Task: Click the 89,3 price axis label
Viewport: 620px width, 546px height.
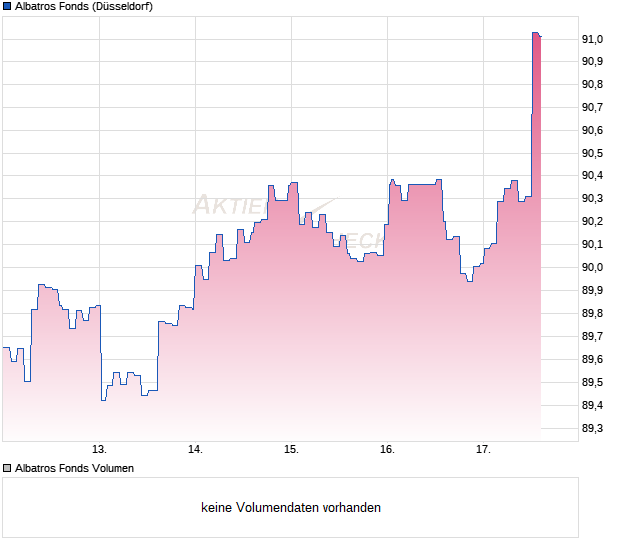Action: (x=592, y=428)
